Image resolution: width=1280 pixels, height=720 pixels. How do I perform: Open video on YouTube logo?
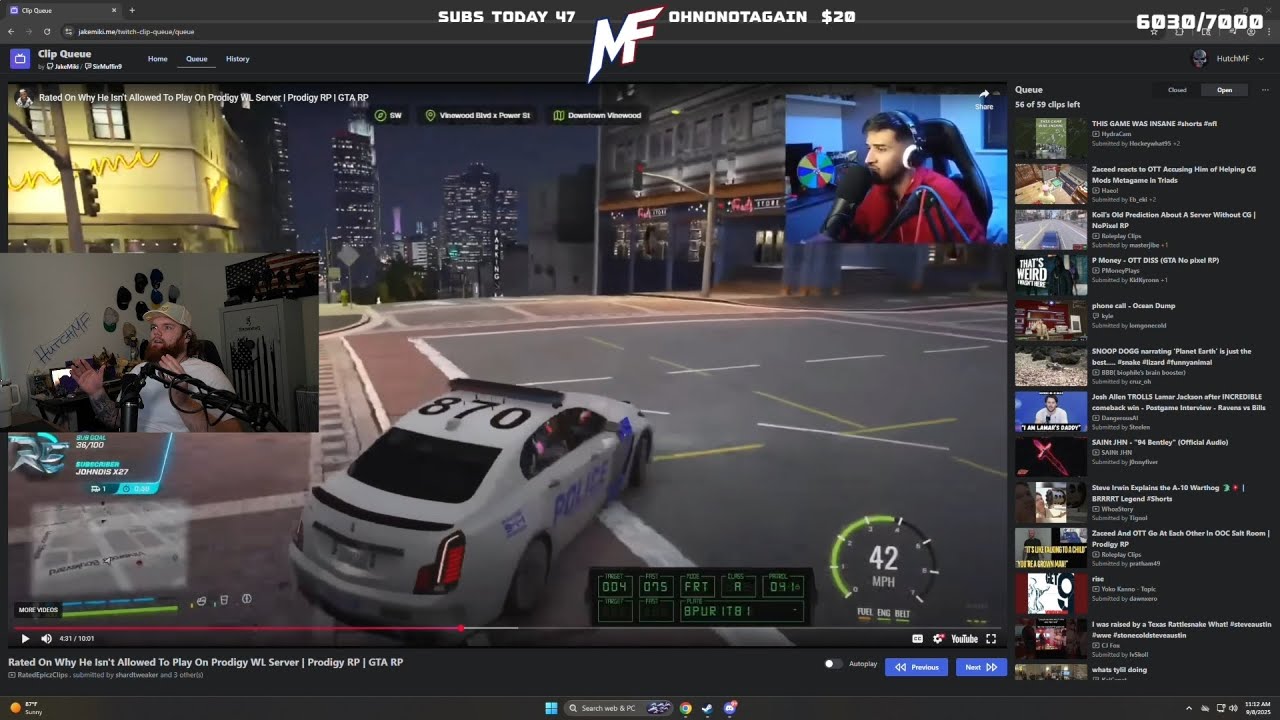tap(964, 638)
